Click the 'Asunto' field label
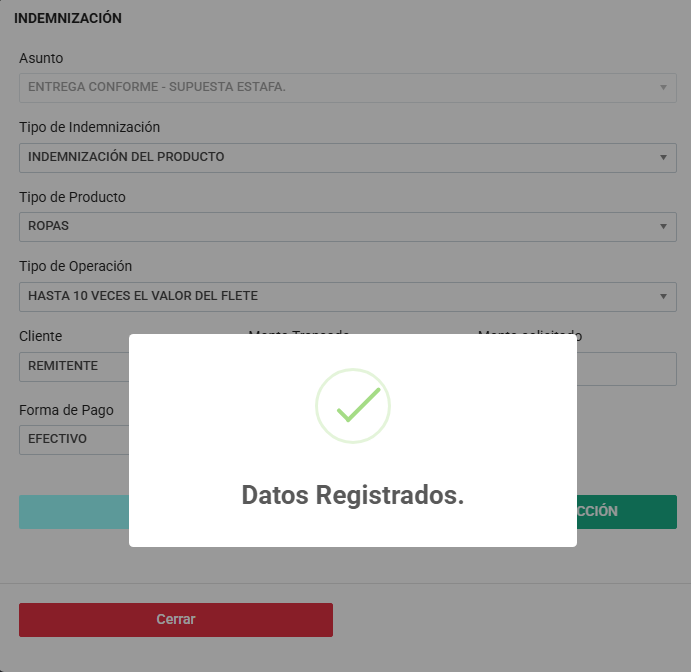The image size is (691, 672). click(x=41, y=58)
